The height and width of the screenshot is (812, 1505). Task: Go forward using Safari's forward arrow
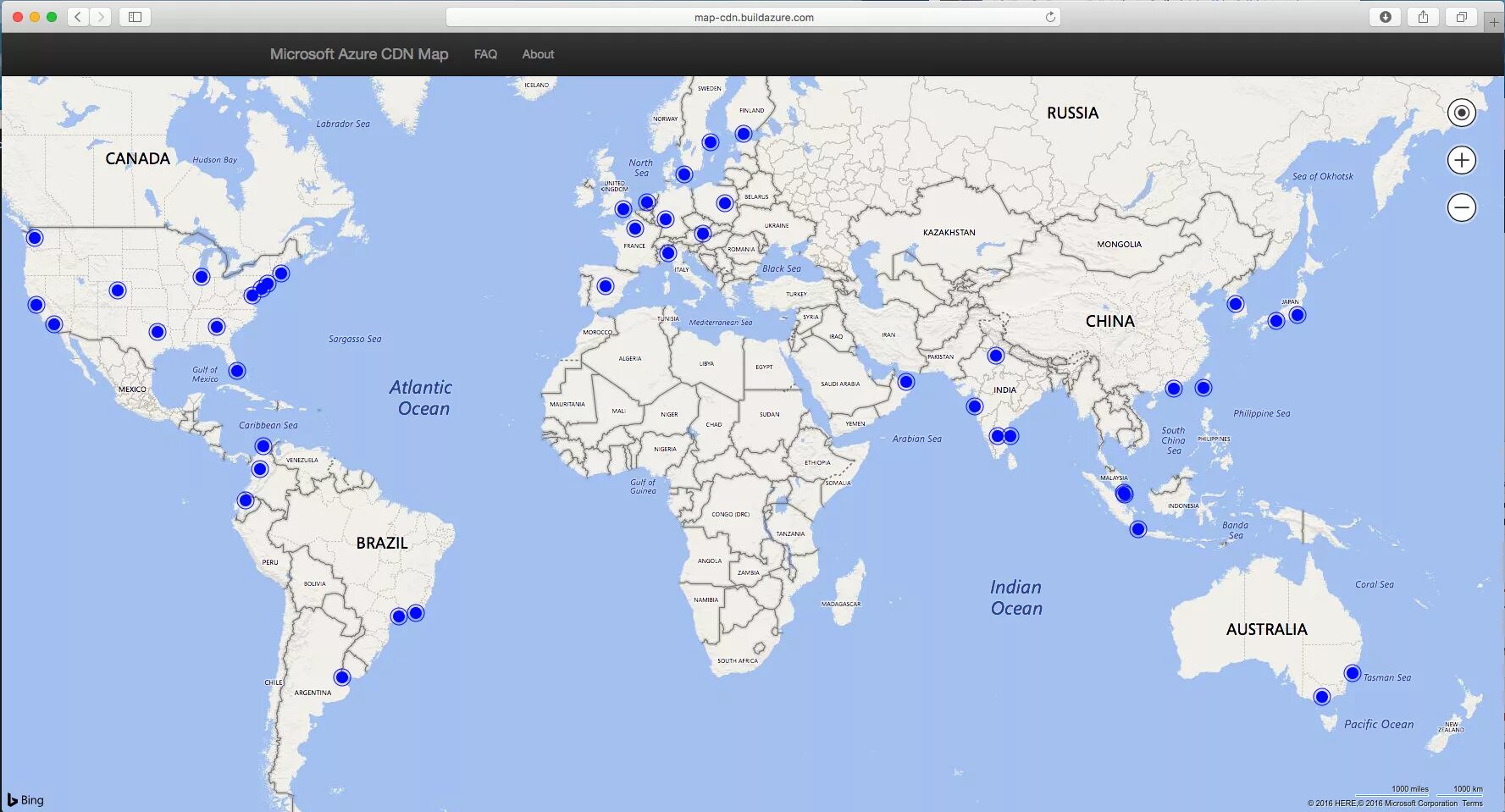coord(101,17)
